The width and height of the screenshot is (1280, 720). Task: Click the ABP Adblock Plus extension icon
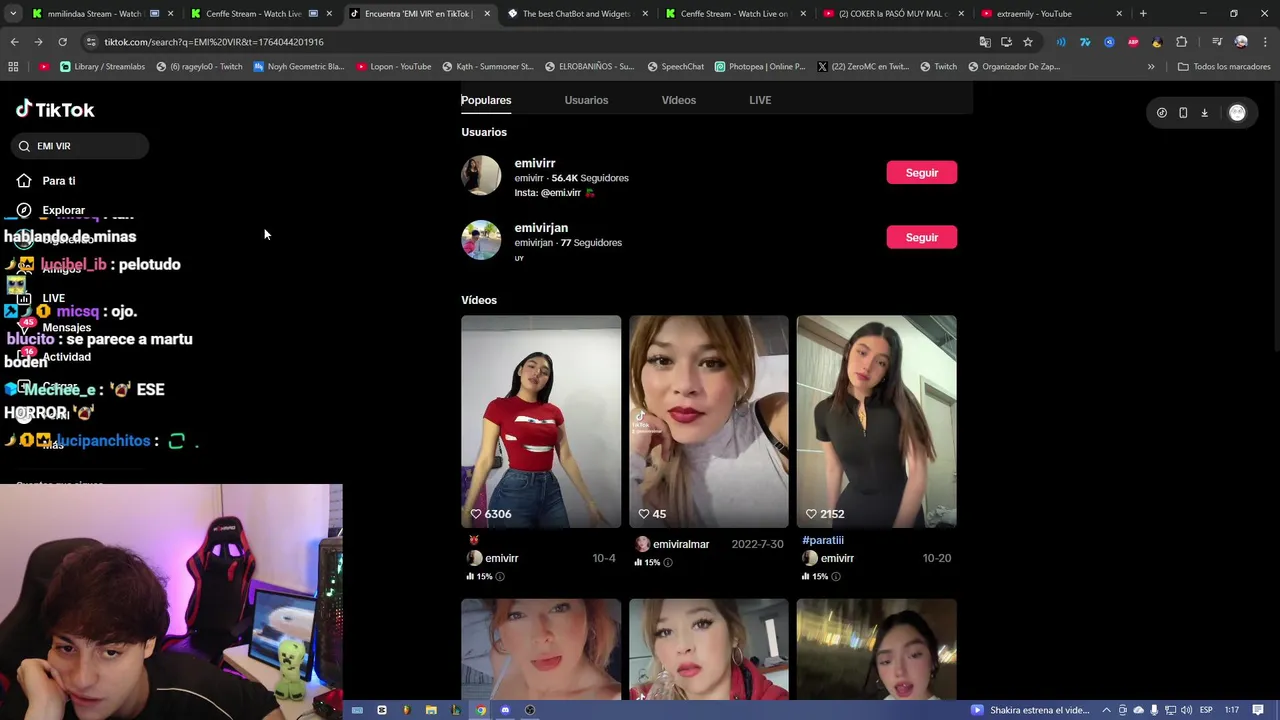pyautogui.click(x=1133, y=42)
